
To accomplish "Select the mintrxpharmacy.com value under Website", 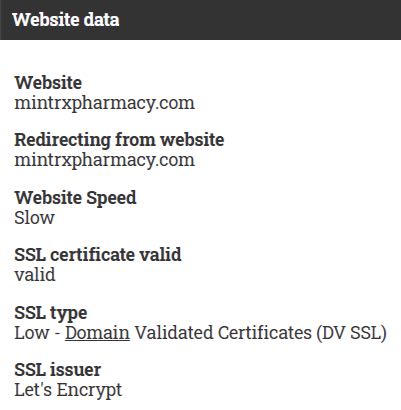I will pos(104,103).
